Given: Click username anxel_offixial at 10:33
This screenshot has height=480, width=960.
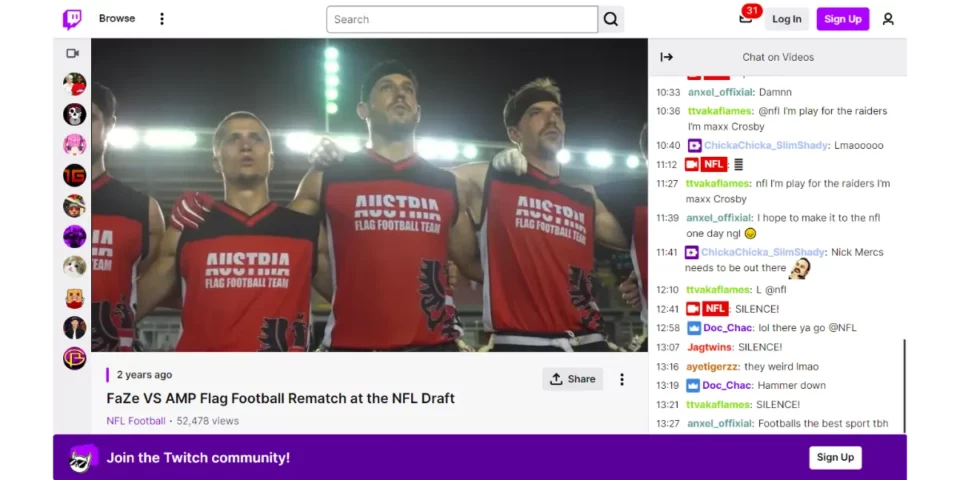Looking at the screenshot, I should [722, 92].
